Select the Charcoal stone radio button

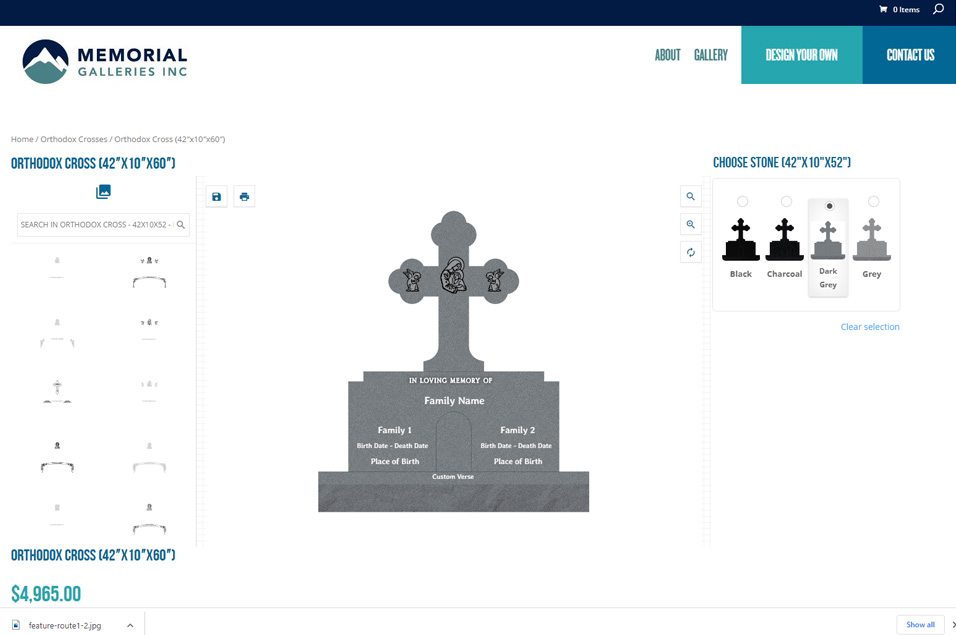point(786,202)
